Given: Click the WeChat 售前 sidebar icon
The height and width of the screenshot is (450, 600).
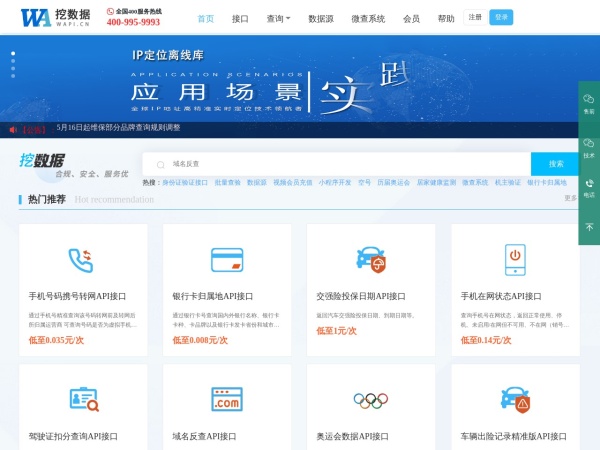Looking at the screenshot, I should (589, 104).
